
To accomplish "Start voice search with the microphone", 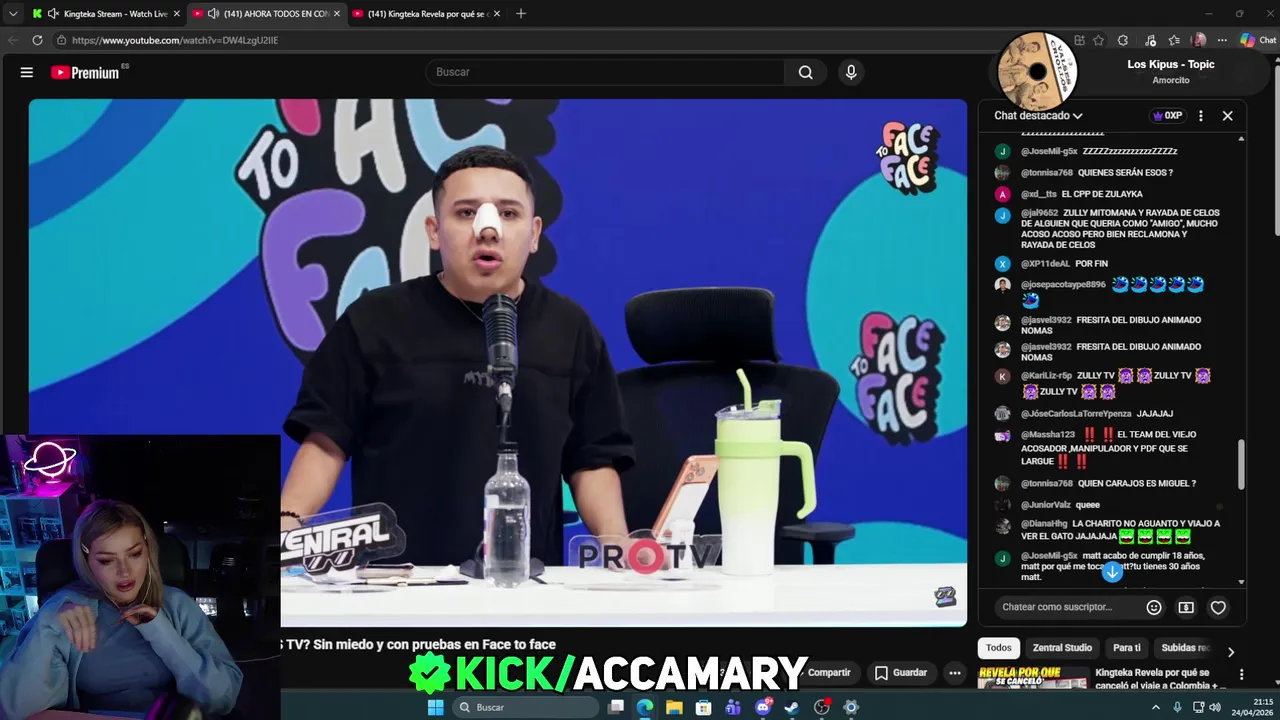I will pos(851,72).
